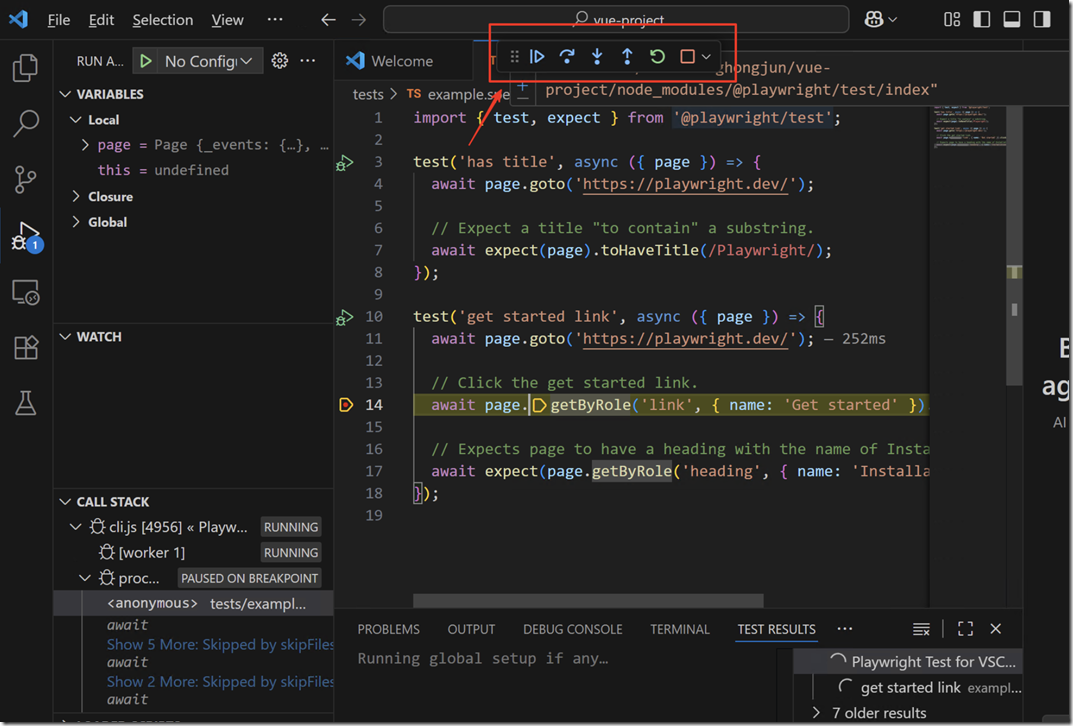Click 'Show 5 More: Skipped by skipFiles' link
The height and width of the screenshot is (726, 1073).
coord(220,645)
